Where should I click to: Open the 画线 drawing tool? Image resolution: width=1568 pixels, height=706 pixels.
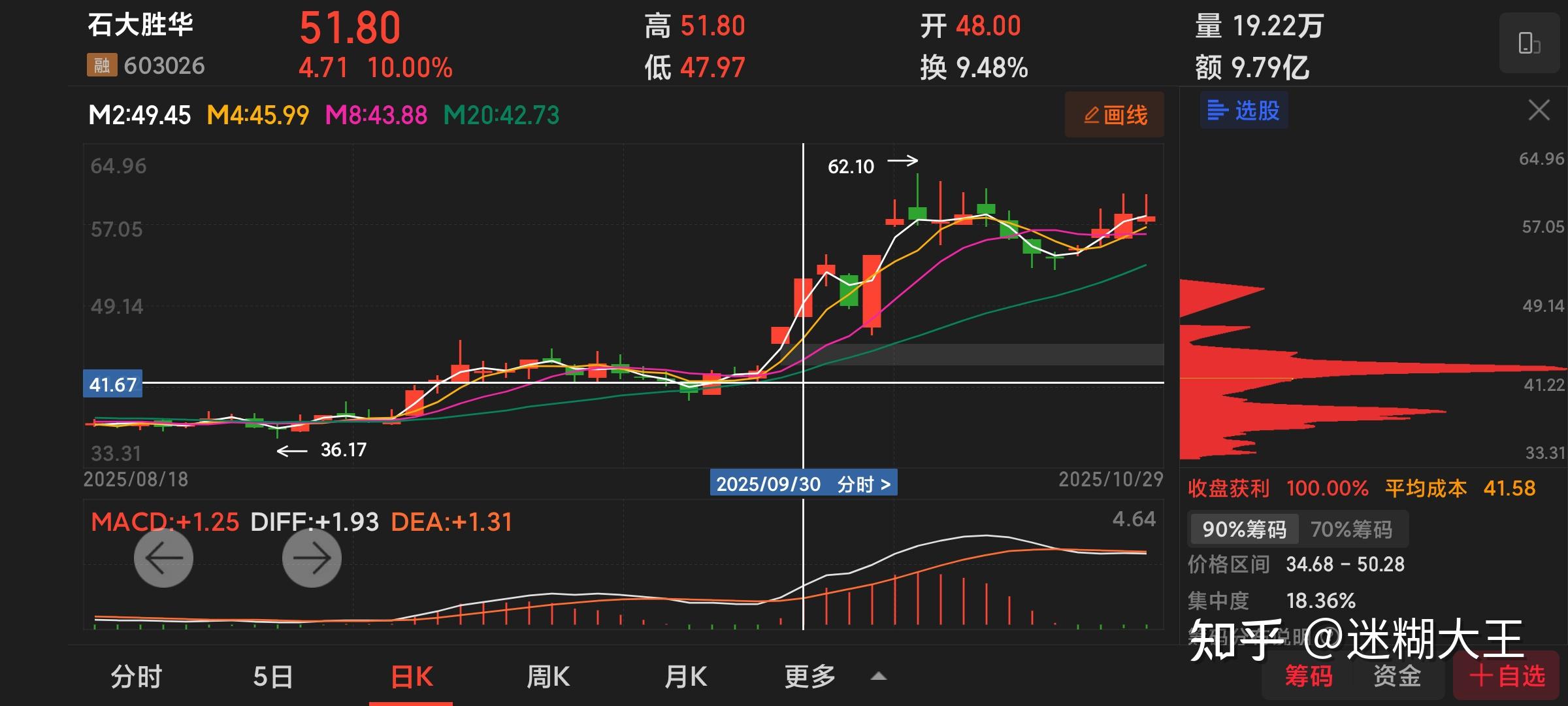pos(1115,115)
